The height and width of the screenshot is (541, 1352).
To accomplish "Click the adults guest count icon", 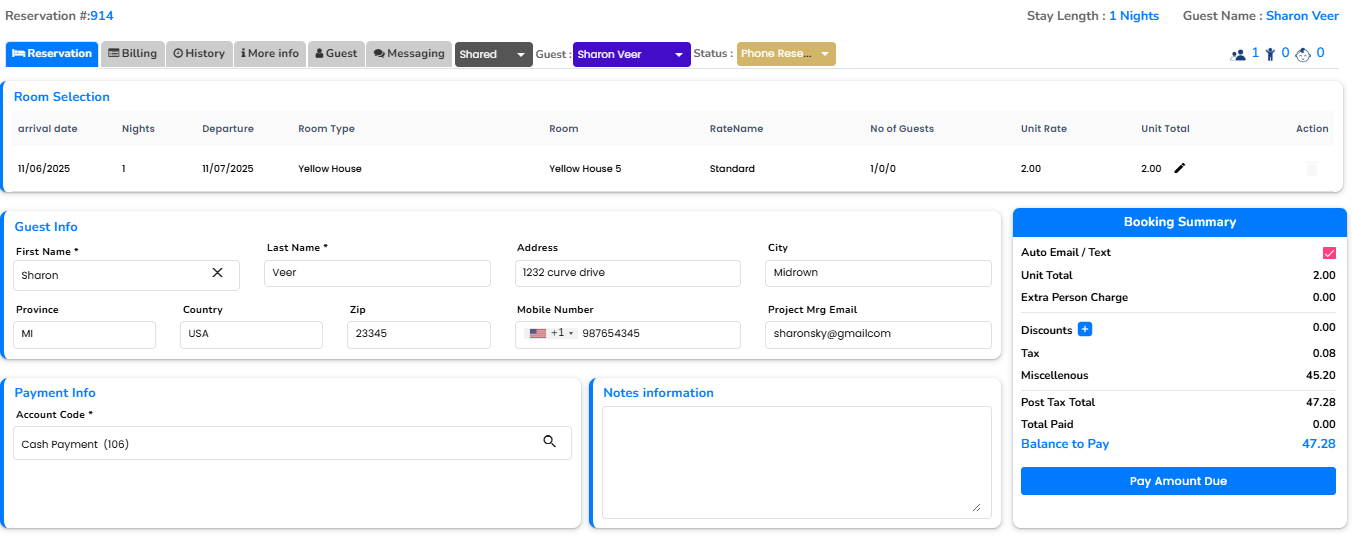I will 1238,55.
